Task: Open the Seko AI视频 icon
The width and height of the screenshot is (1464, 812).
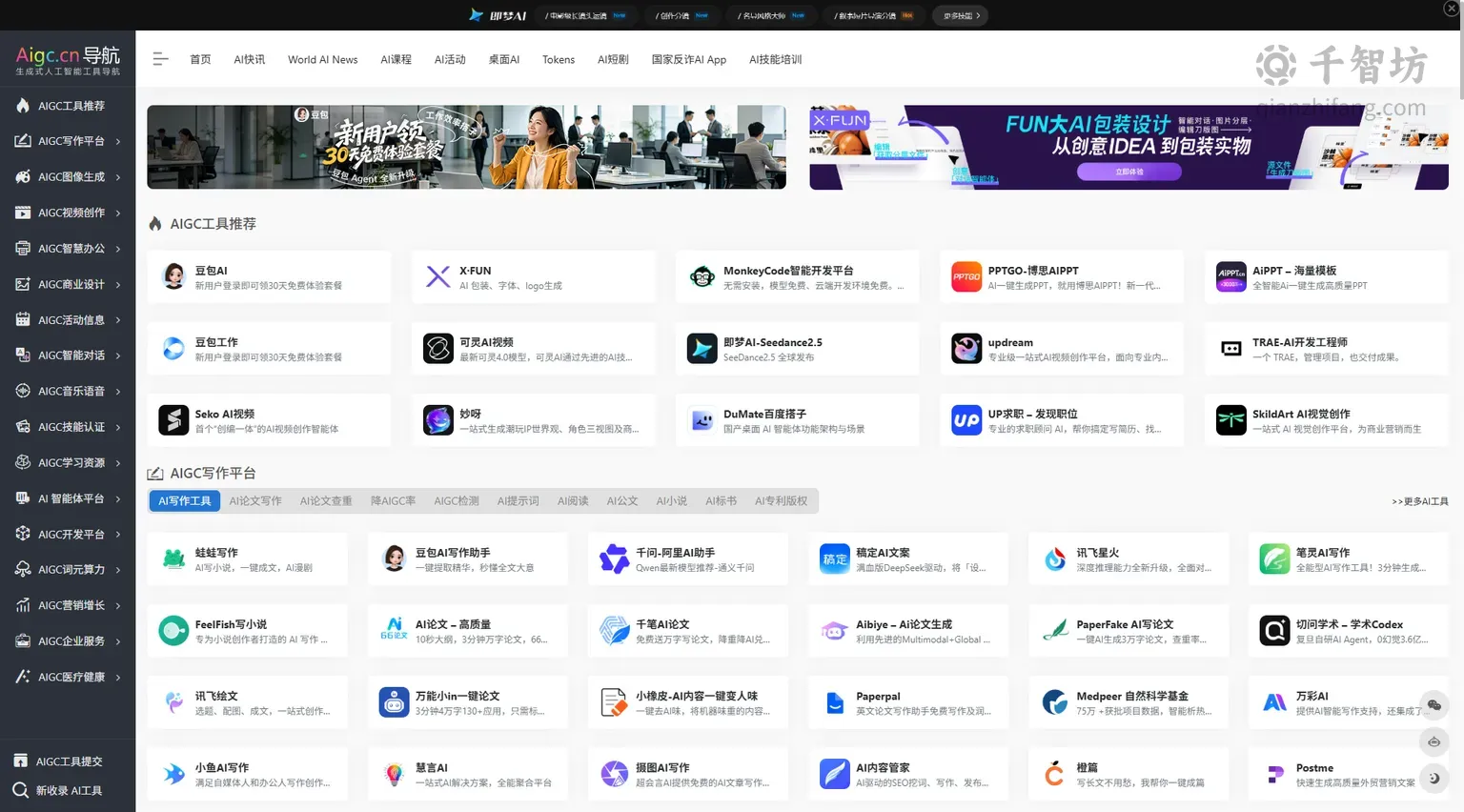Action: (x=173, y=420)
